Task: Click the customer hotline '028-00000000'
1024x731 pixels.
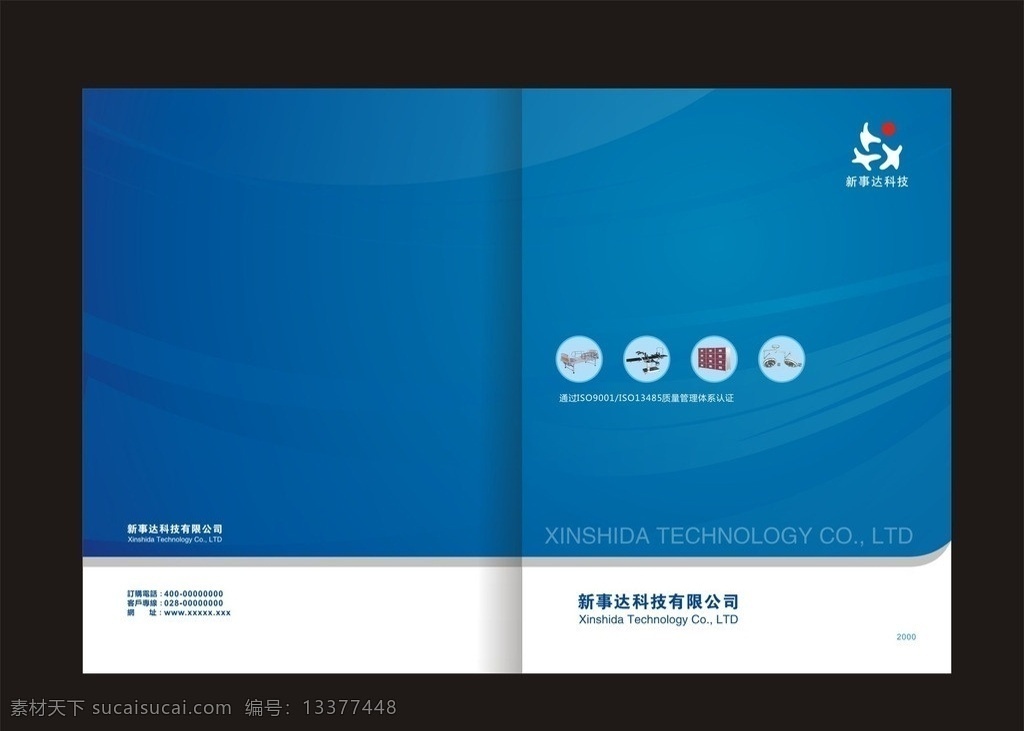Action: click(x=175, y=603)
